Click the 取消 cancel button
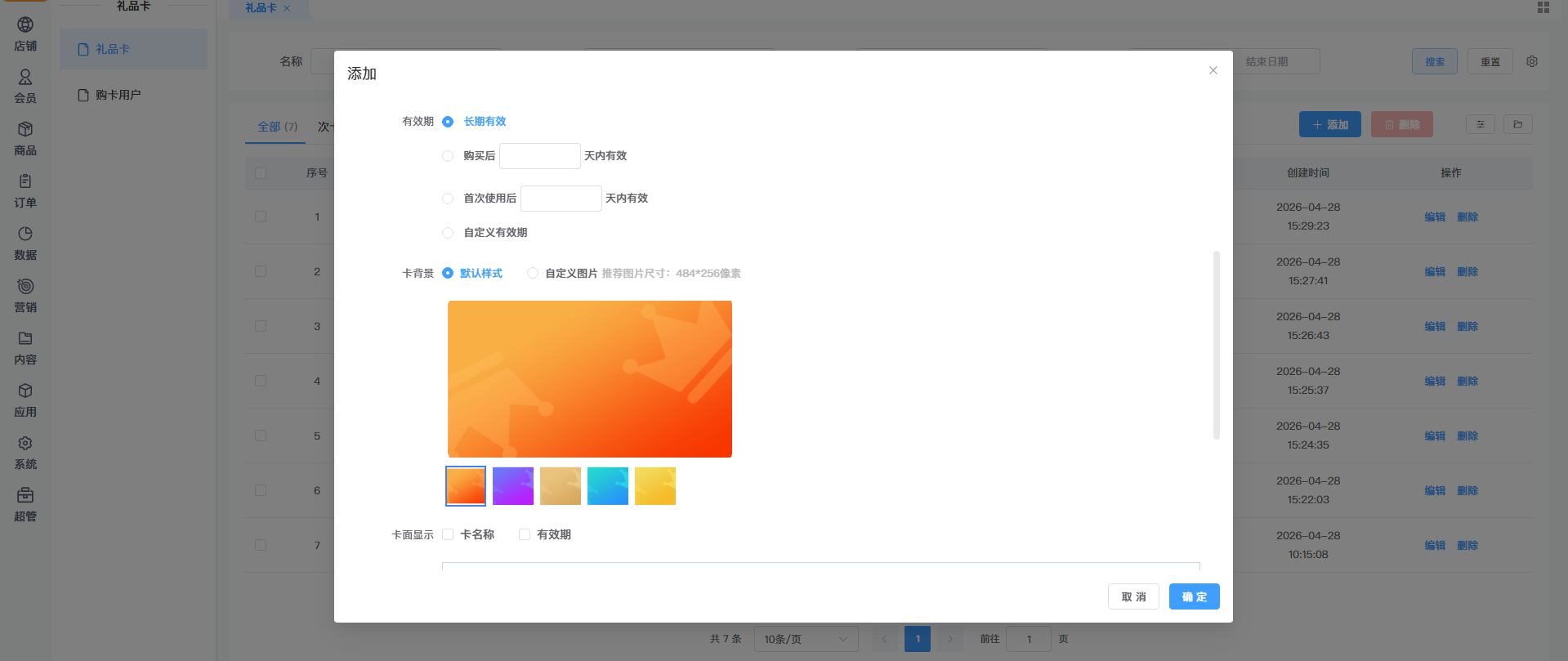Image resolution: width=1568 pixels, height=661 pixels. click(1133, 596)
